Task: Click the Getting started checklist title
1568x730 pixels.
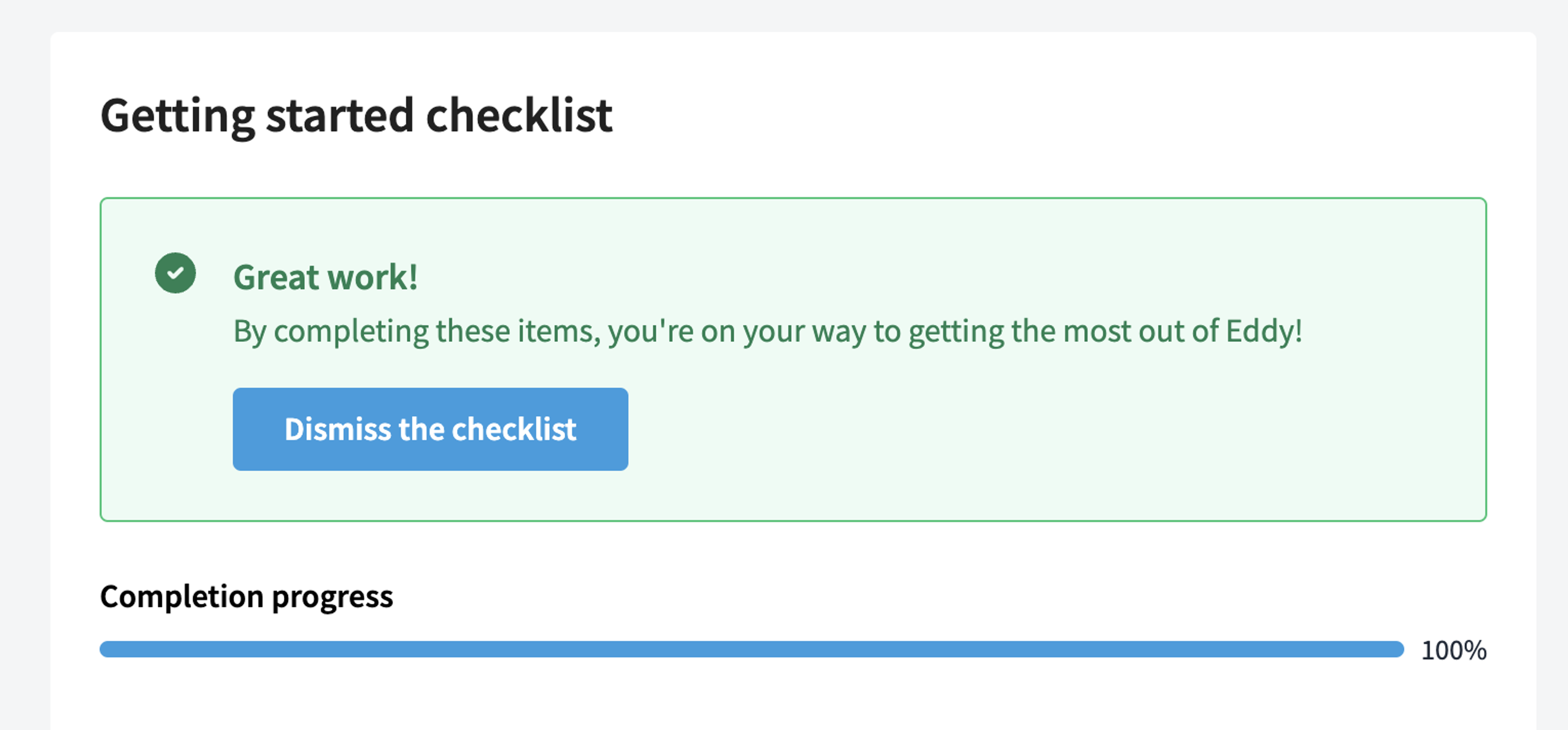Action: [356, 116]
